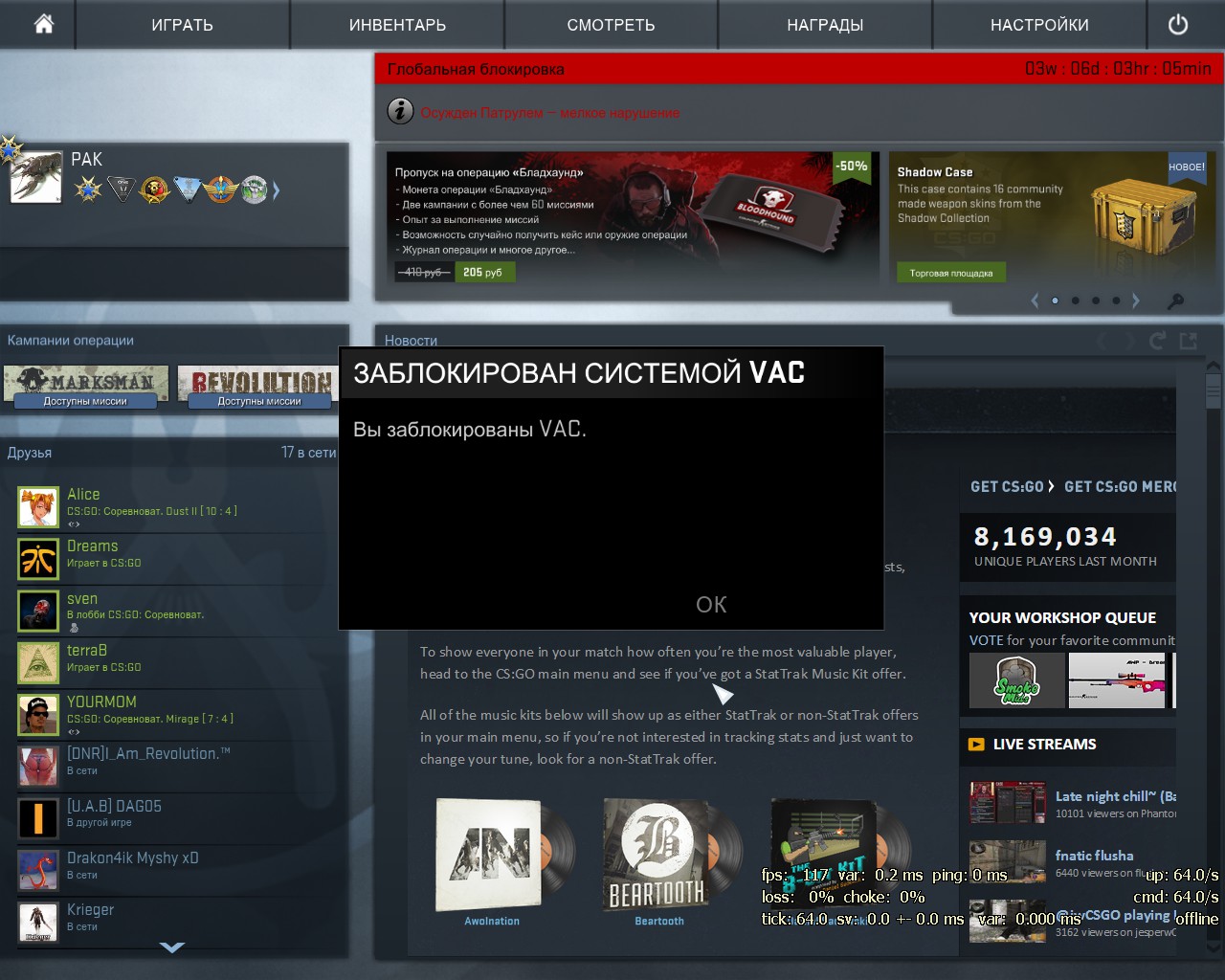This screenshot has height=980, width=1225.
Task: Click the LIVE STREAMS play icon
Action: click(x=976, y=745)
